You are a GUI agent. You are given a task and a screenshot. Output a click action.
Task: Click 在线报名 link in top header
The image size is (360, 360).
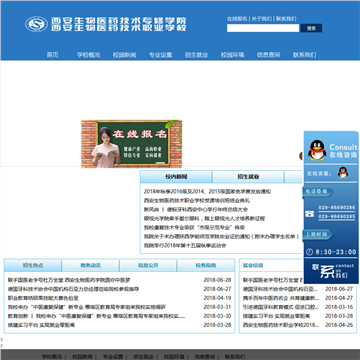(x=237, y=19)
